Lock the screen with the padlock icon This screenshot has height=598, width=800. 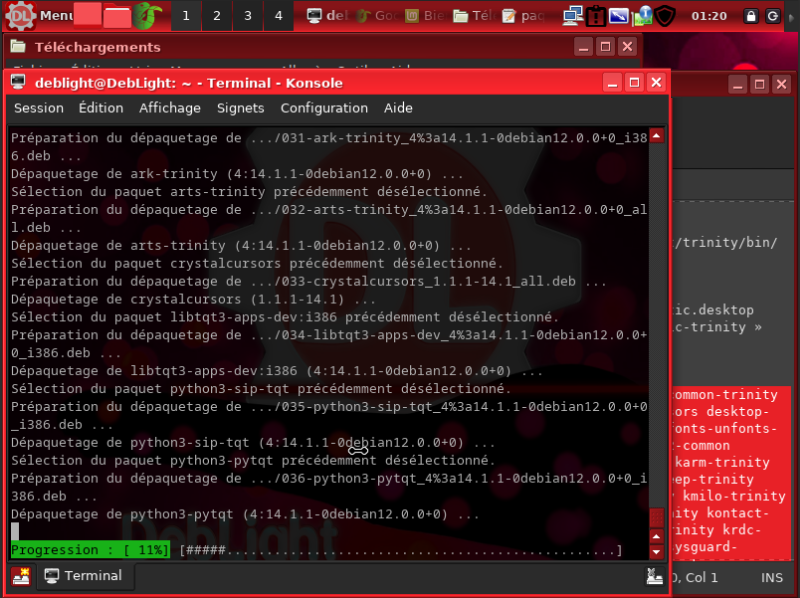(x=751, y=15)
